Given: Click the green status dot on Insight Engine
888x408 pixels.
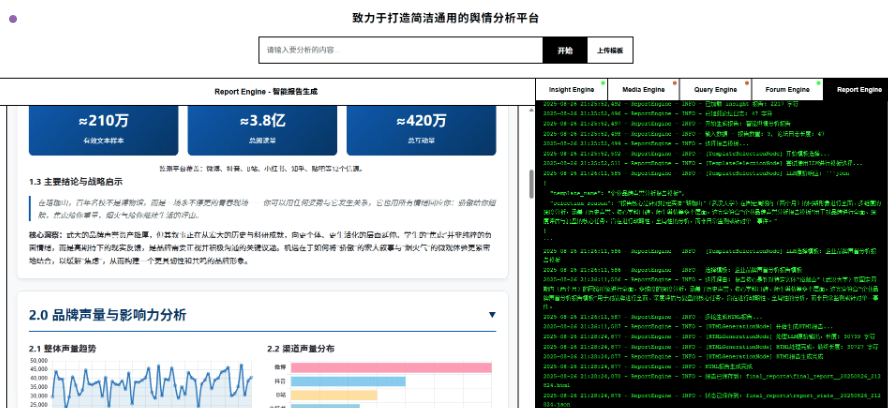Looking at the screenshot, I should pos(603,82).
